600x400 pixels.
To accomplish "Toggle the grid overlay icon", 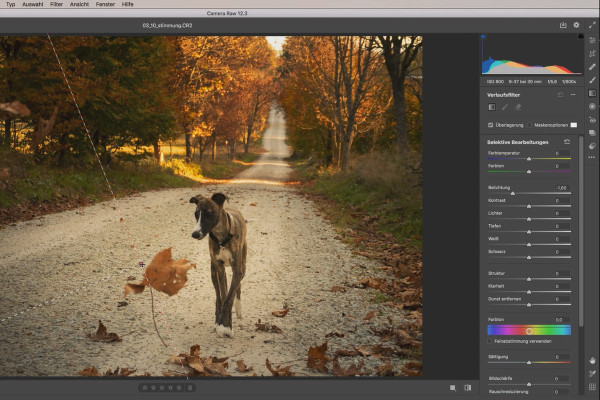I will coord(592,387).
